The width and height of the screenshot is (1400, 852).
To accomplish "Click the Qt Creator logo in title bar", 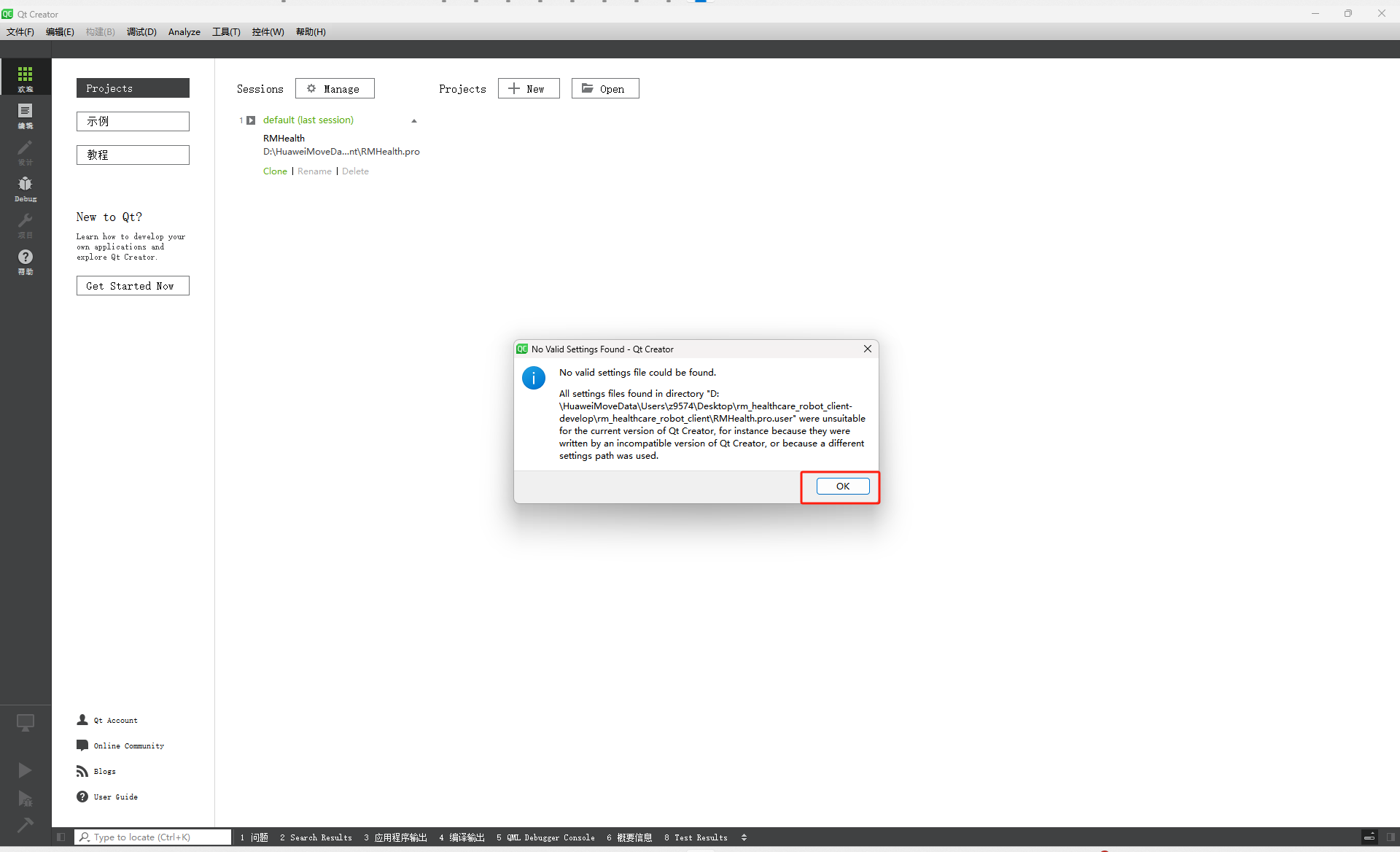I will click(8, 14).
